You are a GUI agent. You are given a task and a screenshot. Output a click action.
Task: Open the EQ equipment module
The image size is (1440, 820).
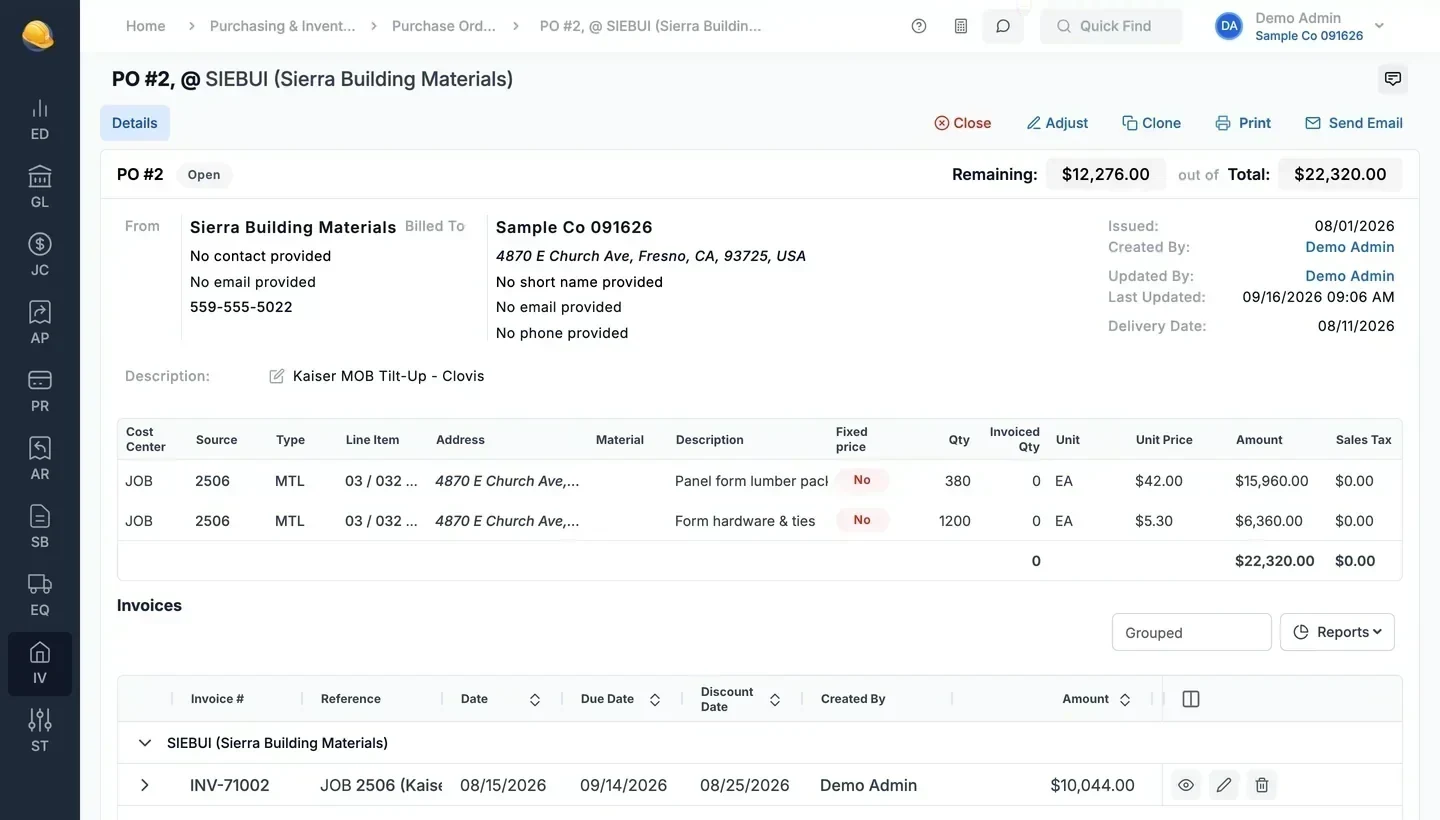coord(40,596)
